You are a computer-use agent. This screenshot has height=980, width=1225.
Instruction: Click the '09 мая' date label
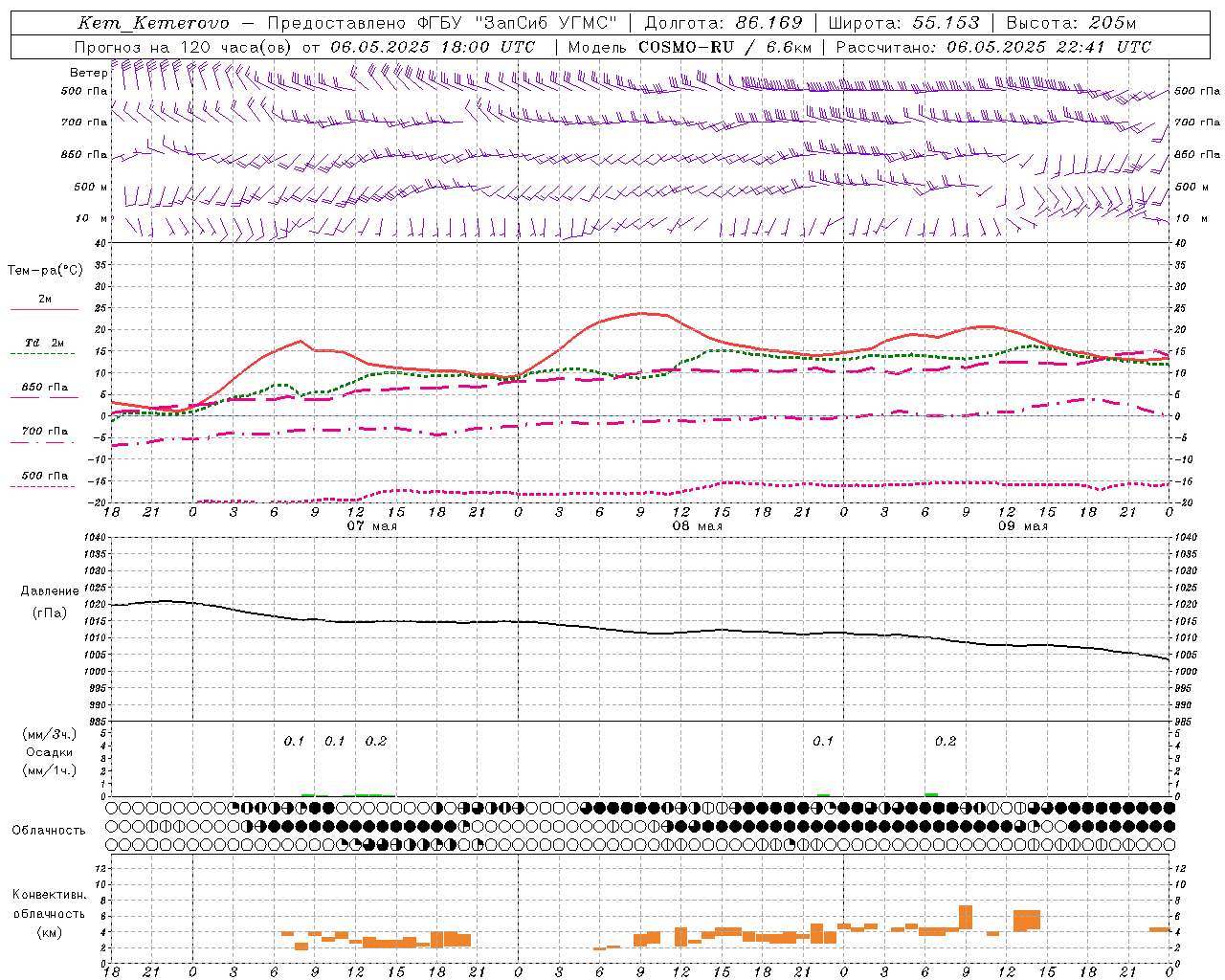(1023, 526)
